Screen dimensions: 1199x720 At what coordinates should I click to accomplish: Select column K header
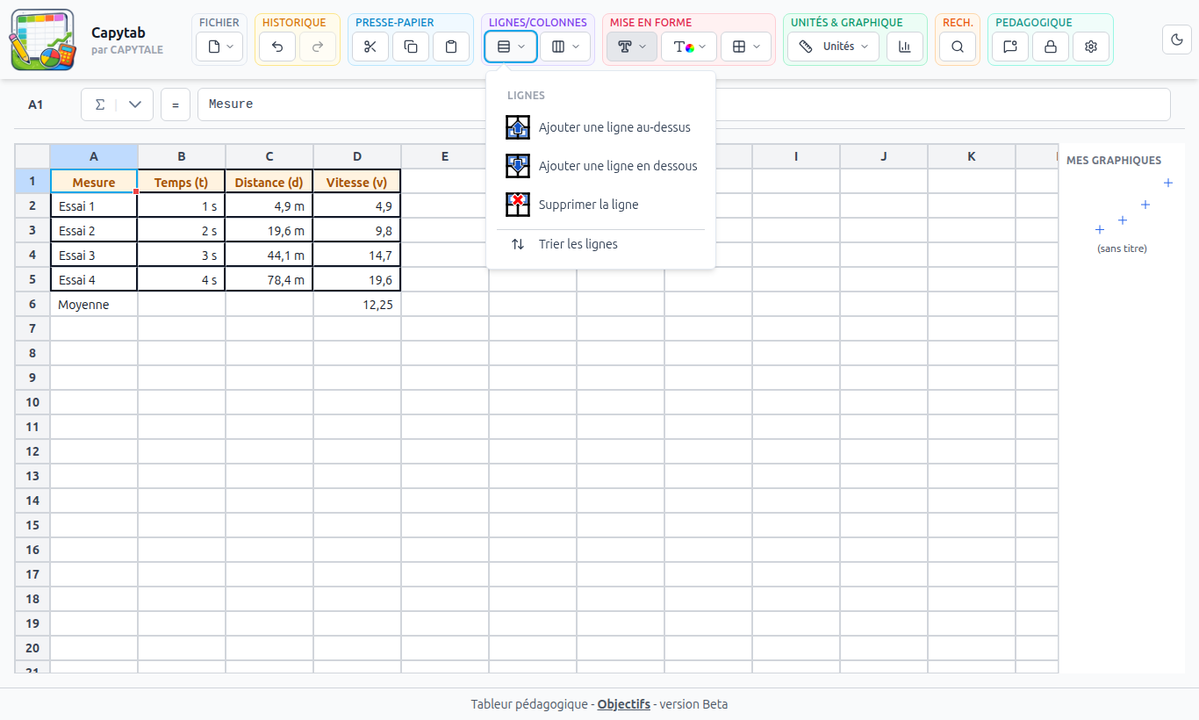click(971, 156)
